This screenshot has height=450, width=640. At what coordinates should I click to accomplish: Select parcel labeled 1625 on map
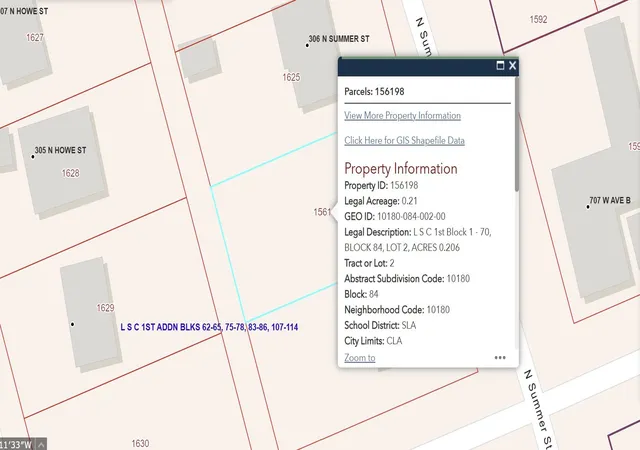pos(291,77)
